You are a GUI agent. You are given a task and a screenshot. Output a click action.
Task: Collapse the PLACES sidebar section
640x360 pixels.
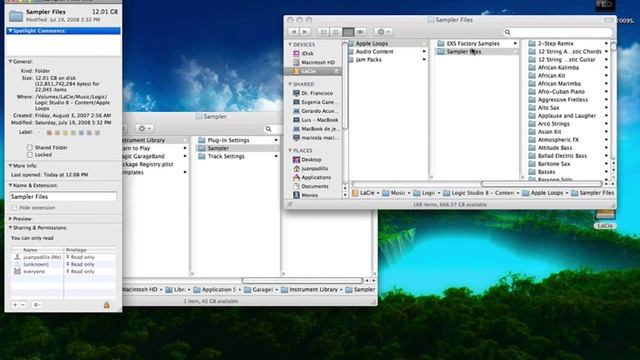[290, 150]
